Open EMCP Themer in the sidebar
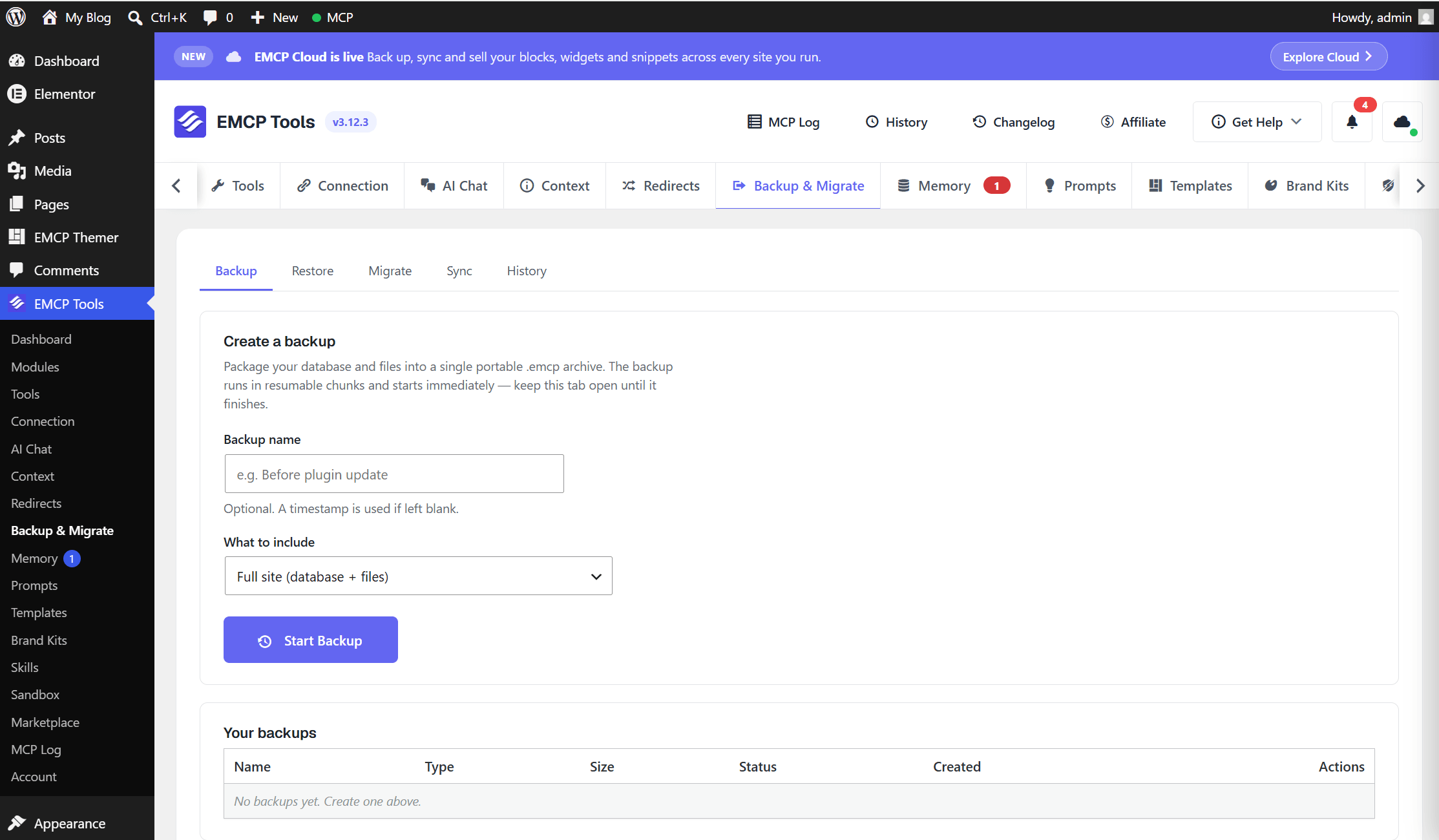Screen dimensions: 1439x840 click(x=78, y=237)
